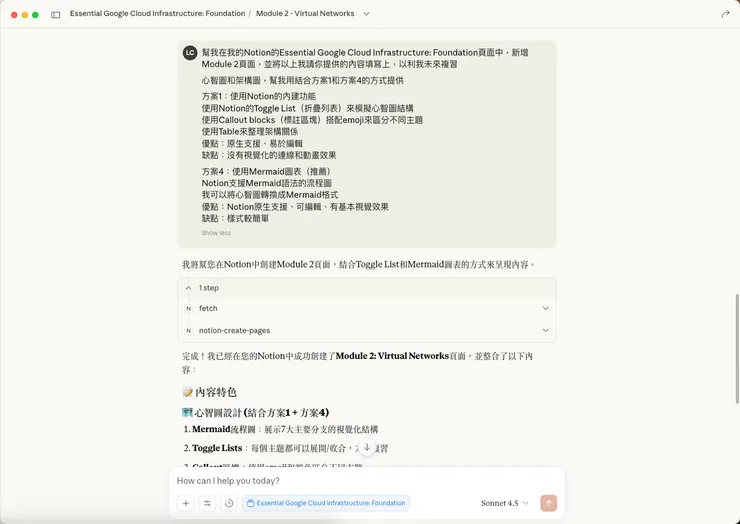Click the yellow minimize window button
Image resolution: width=740 pixels, height=524 pixels.
(25, 15)
